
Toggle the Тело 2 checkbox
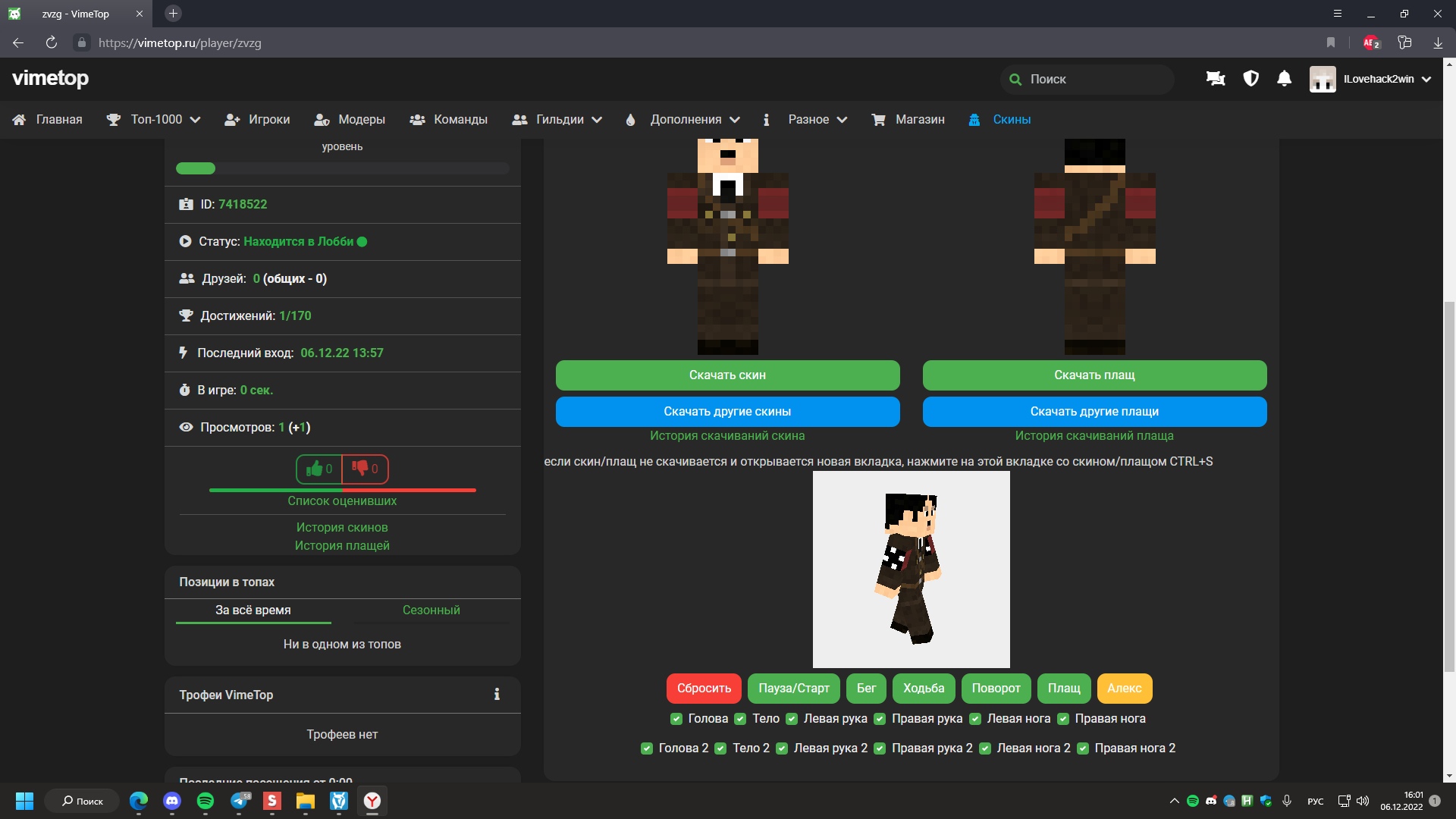(x=720, y=748)
